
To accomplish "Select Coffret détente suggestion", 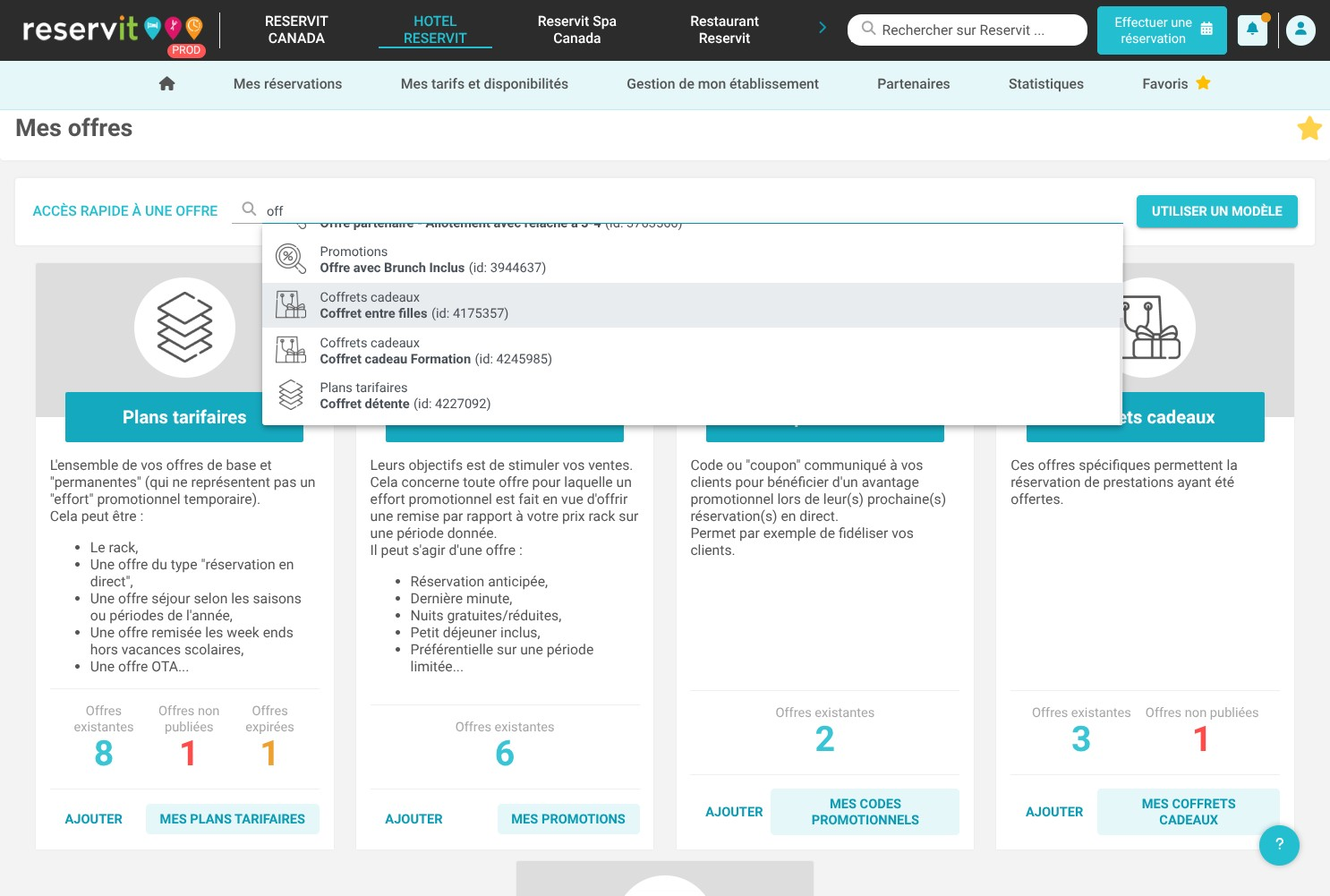I will (x=692, y=396).
